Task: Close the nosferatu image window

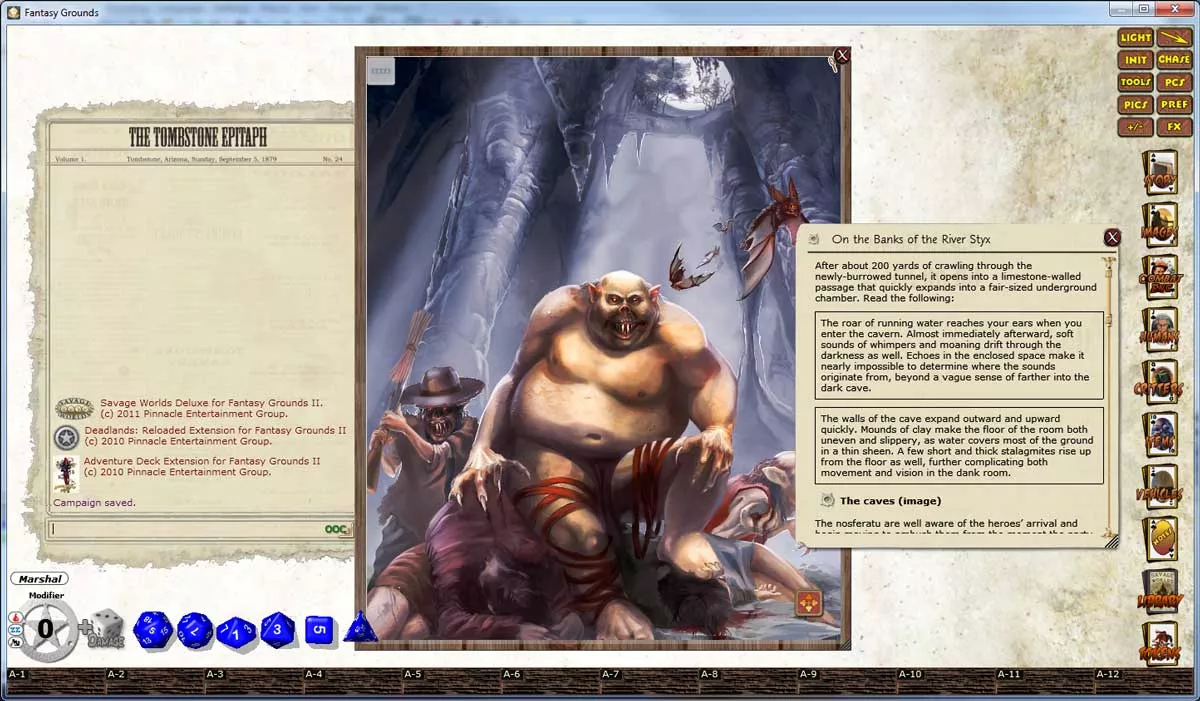Action: (842, 55)
